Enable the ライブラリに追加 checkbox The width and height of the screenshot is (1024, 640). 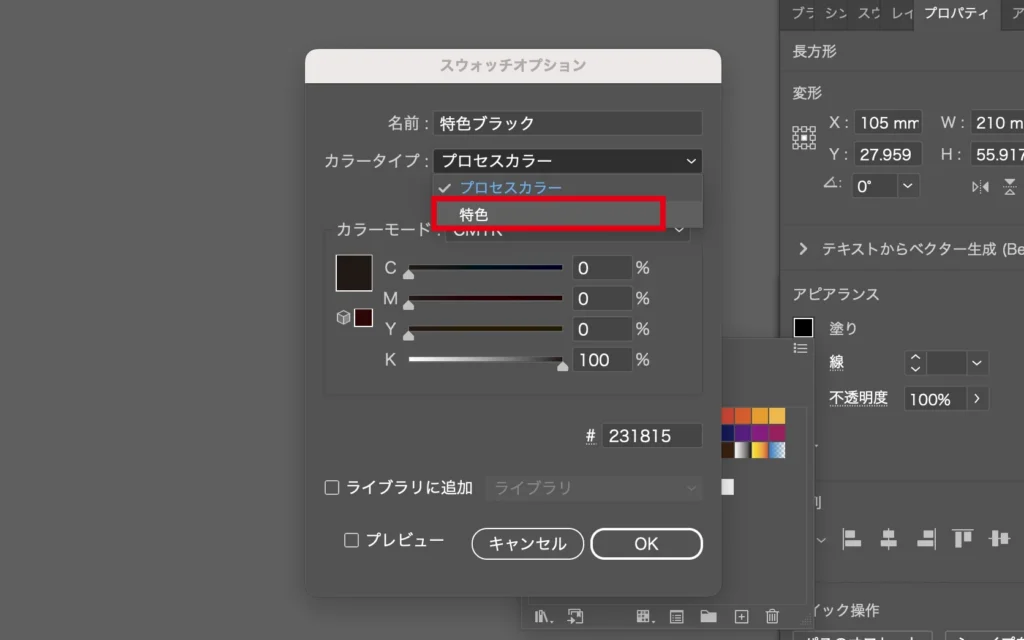tap(333, 488)
